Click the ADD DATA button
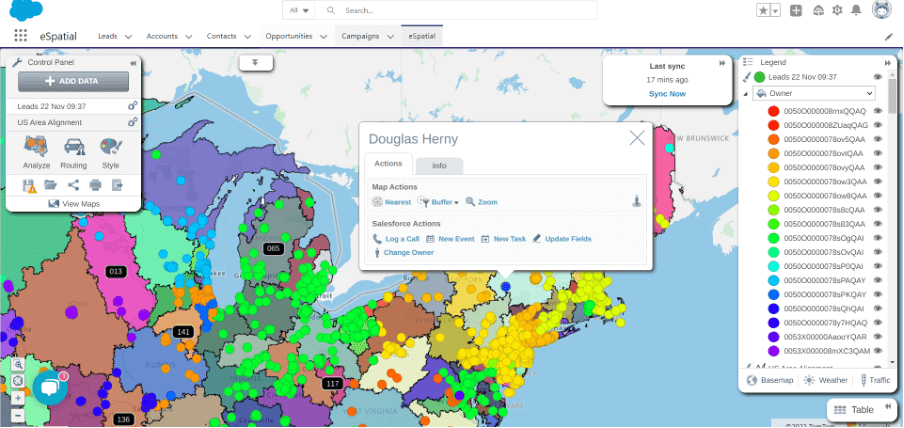The height and width of the screenshot is (428, 904). click(x=72, y=81)
